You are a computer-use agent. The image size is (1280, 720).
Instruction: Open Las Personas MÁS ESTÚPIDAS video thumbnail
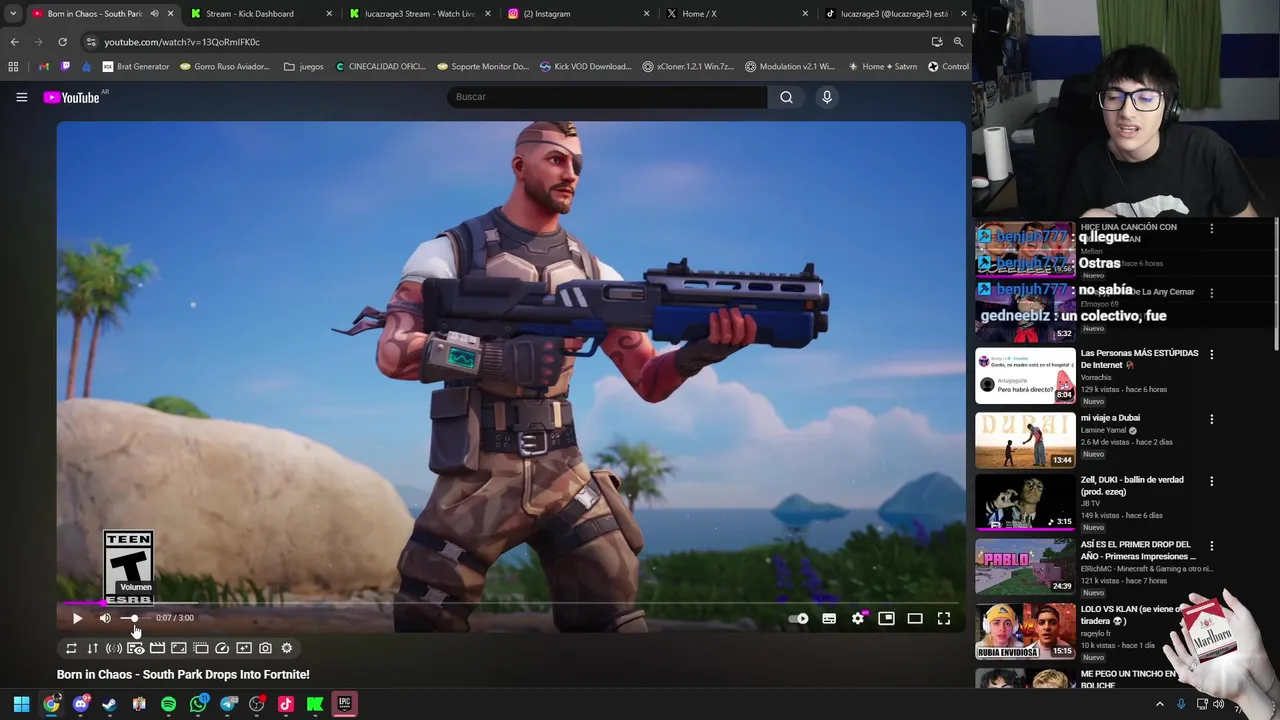tap(1025, 376)
